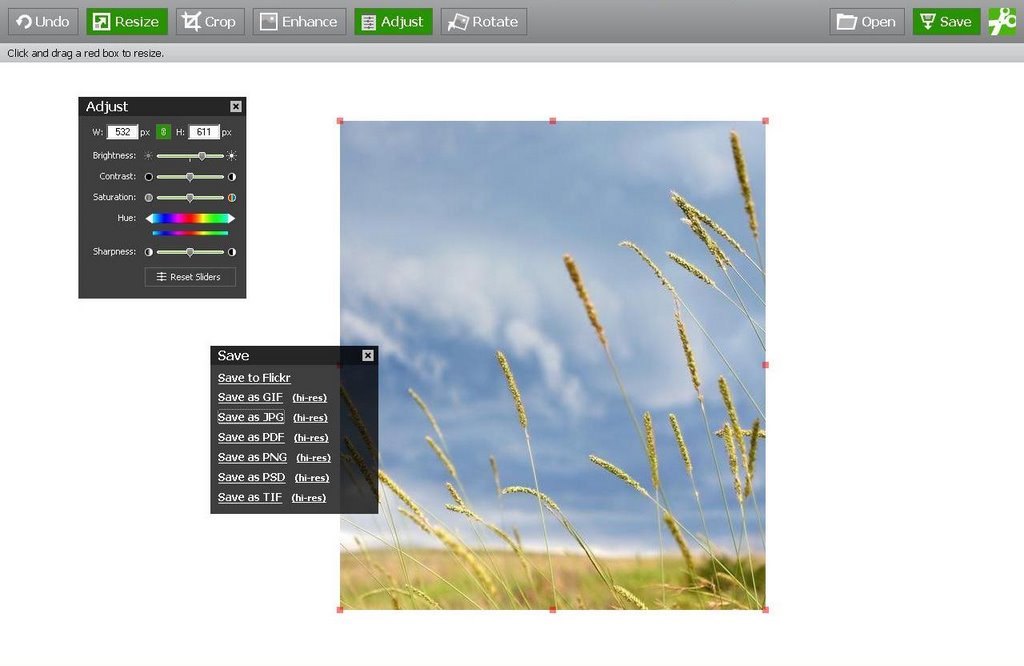
Task: Click the hi-res link next to TIF
Action: pos(308,498)
